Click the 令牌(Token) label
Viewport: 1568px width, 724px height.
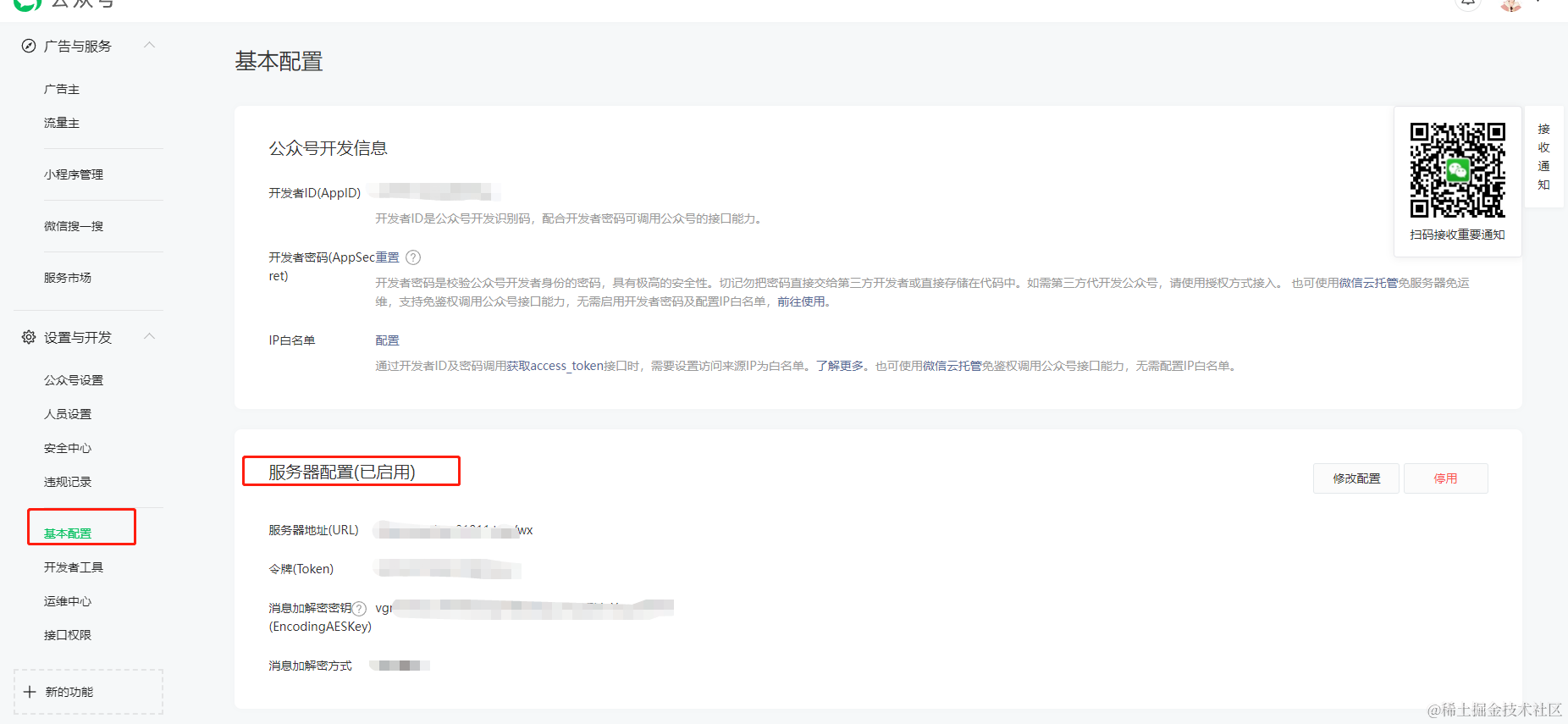[301, 569]
